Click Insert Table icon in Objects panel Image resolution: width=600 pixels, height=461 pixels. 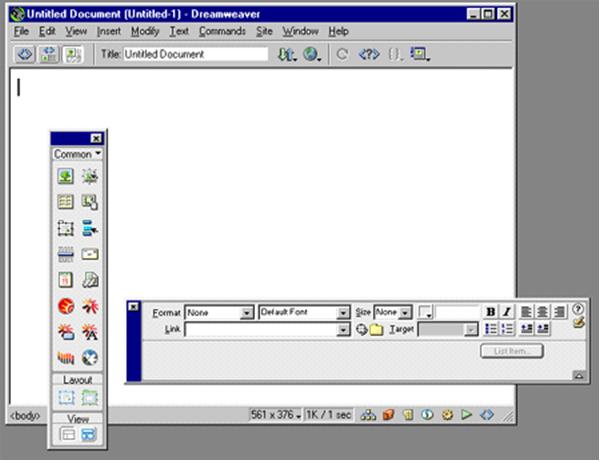point(65,202)
